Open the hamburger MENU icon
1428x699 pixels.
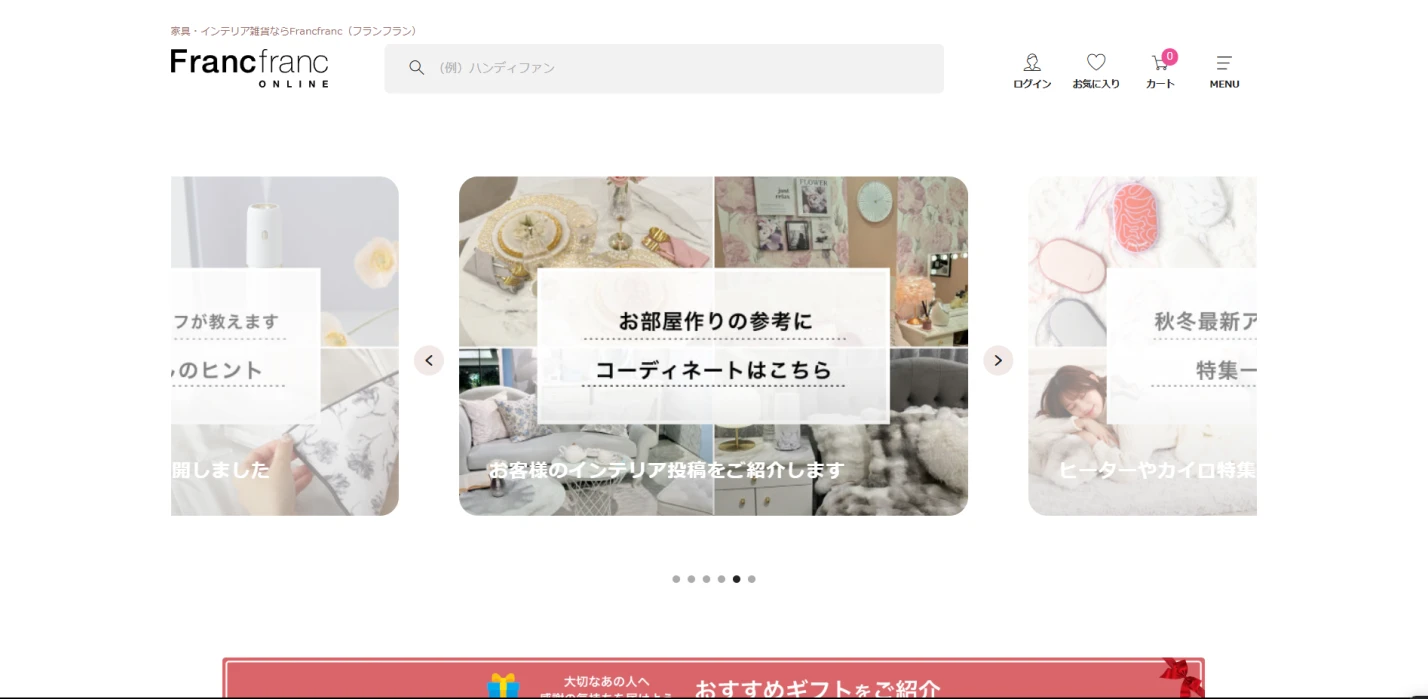click(1224, 64)
